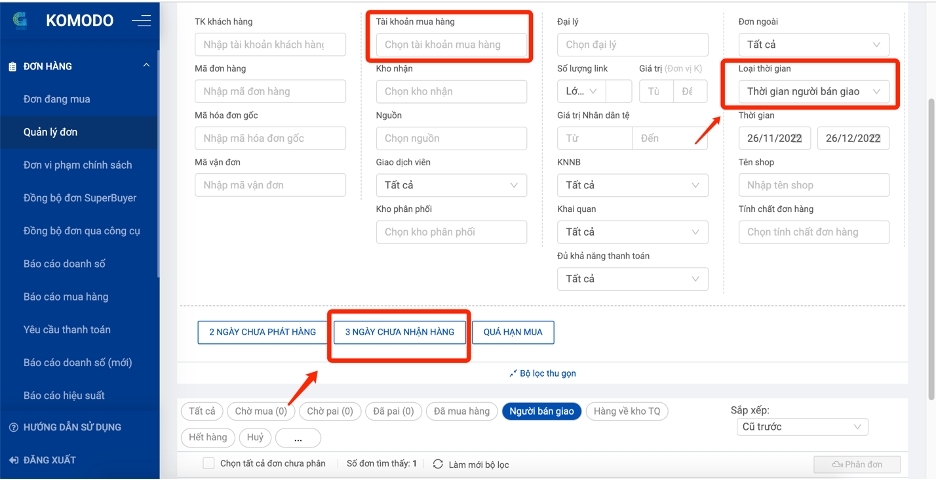Screen dimensions: 936x480
Task: Click the logout icon beside ĐĂNG XUẤT
Action: pos(13,460)
